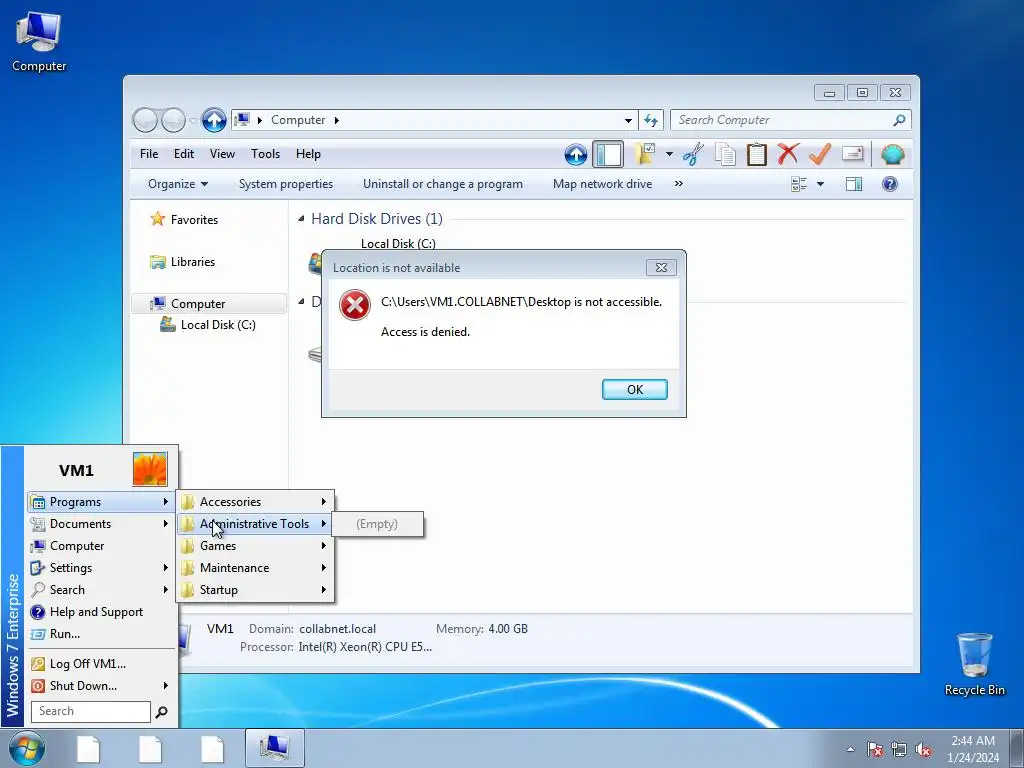Click the start menu Search input box
The height and width of the screenshot is (768, 1024).
coord(91,711)
